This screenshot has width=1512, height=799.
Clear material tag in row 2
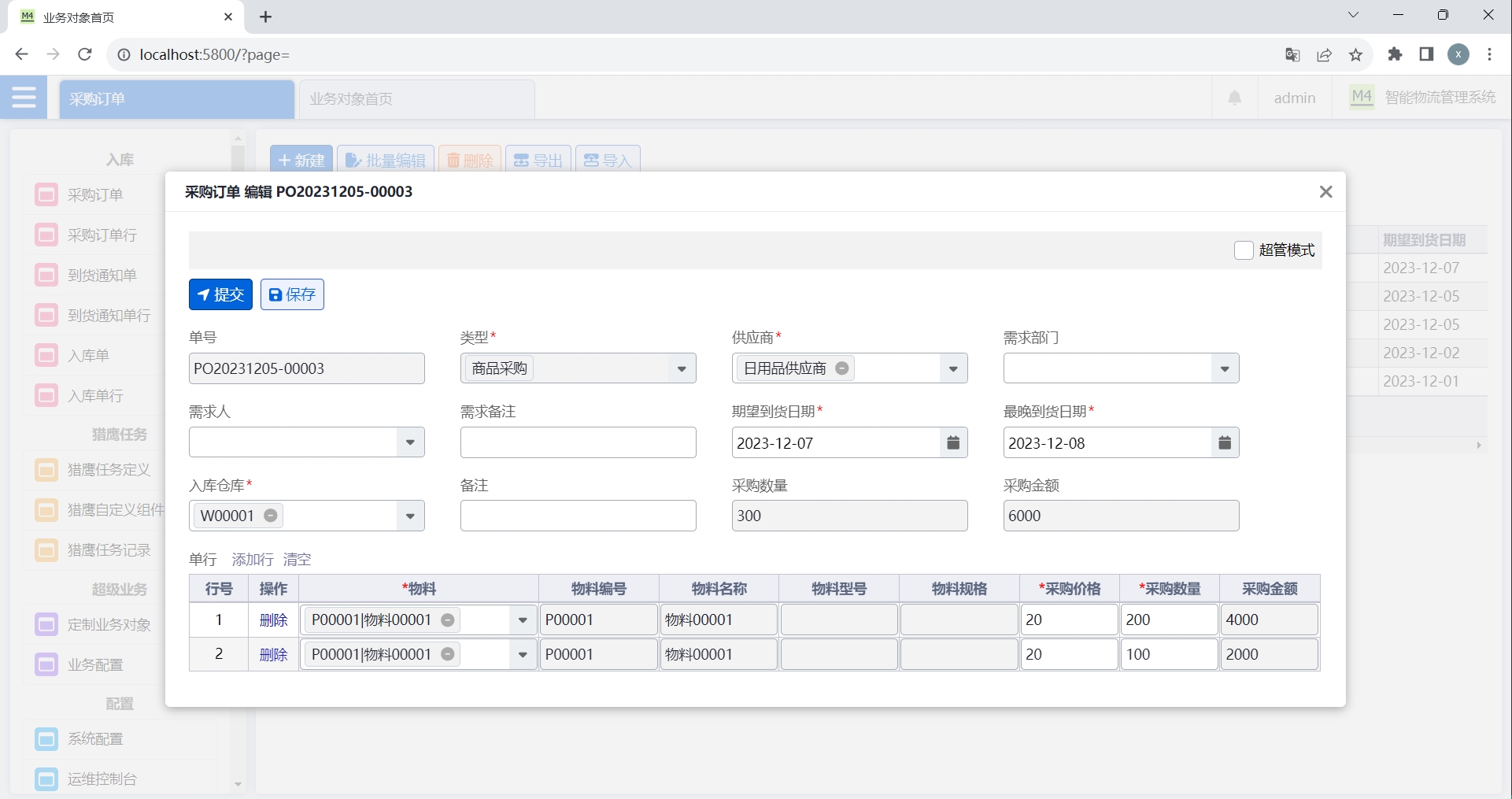448,654
